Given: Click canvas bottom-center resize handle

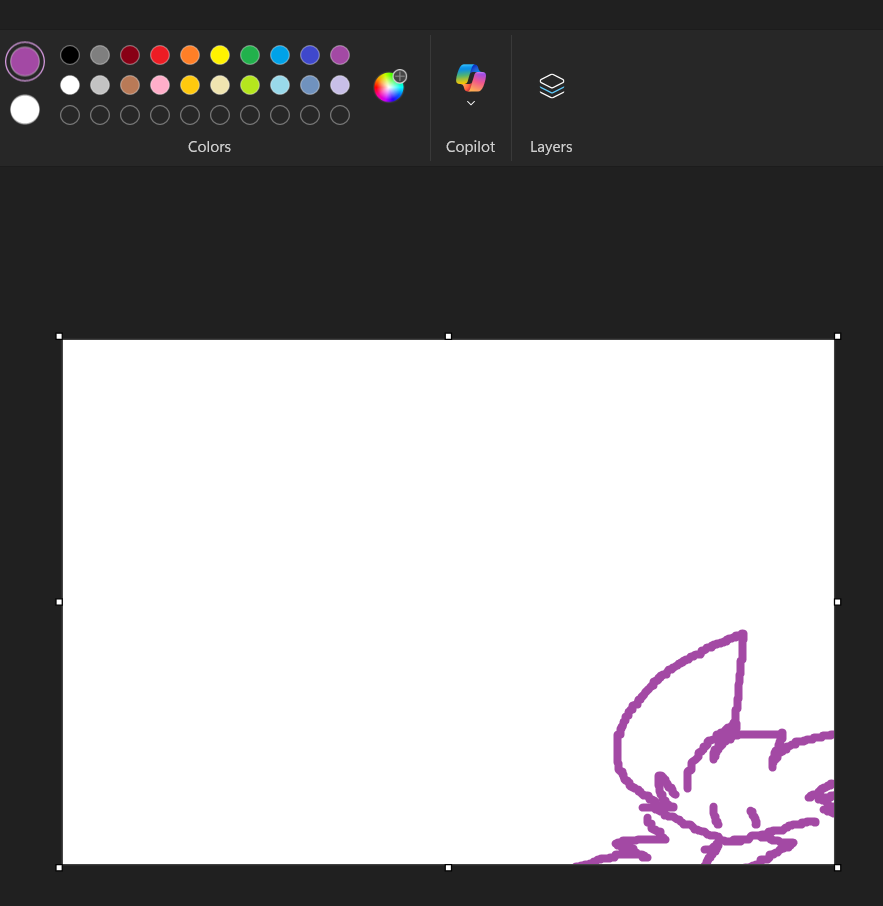Looking at the screenshot, I should click(448, 868).
